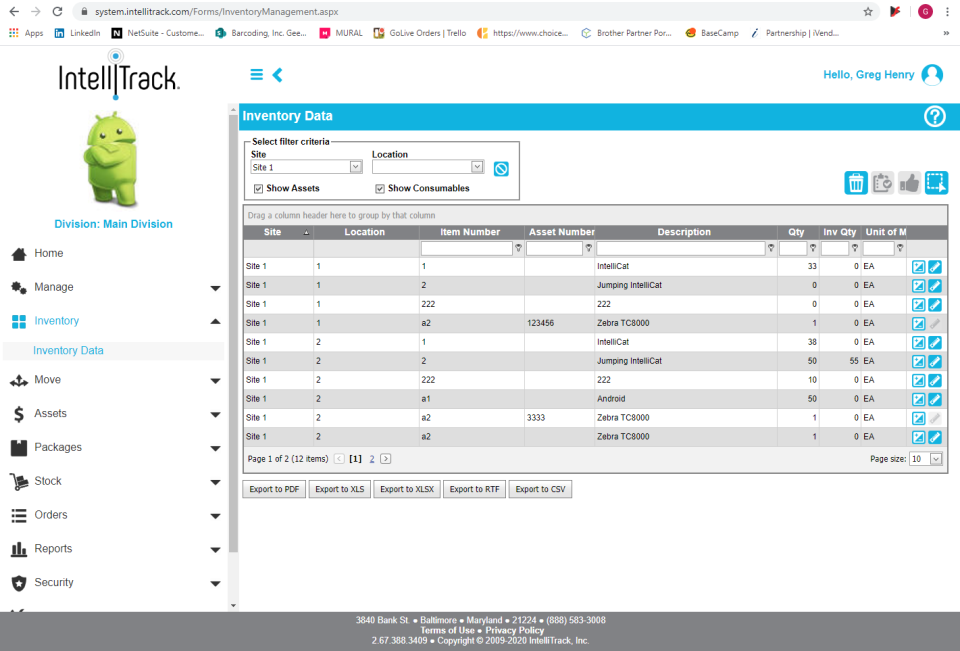Toggle the Show Assets checkbox
Image resolution: width=960 pixels, height=651 pixels.
coord(258,189)
